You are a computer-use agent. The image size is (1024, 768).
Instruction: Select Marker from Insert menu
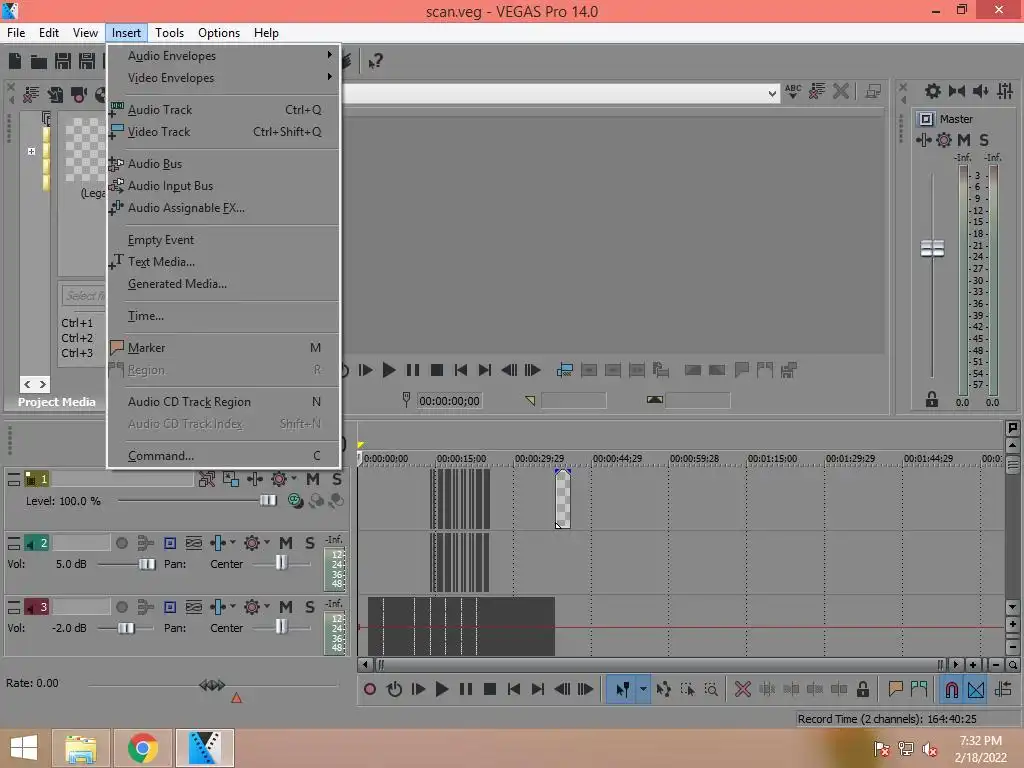pyautogui.click(x=223, y=347)
